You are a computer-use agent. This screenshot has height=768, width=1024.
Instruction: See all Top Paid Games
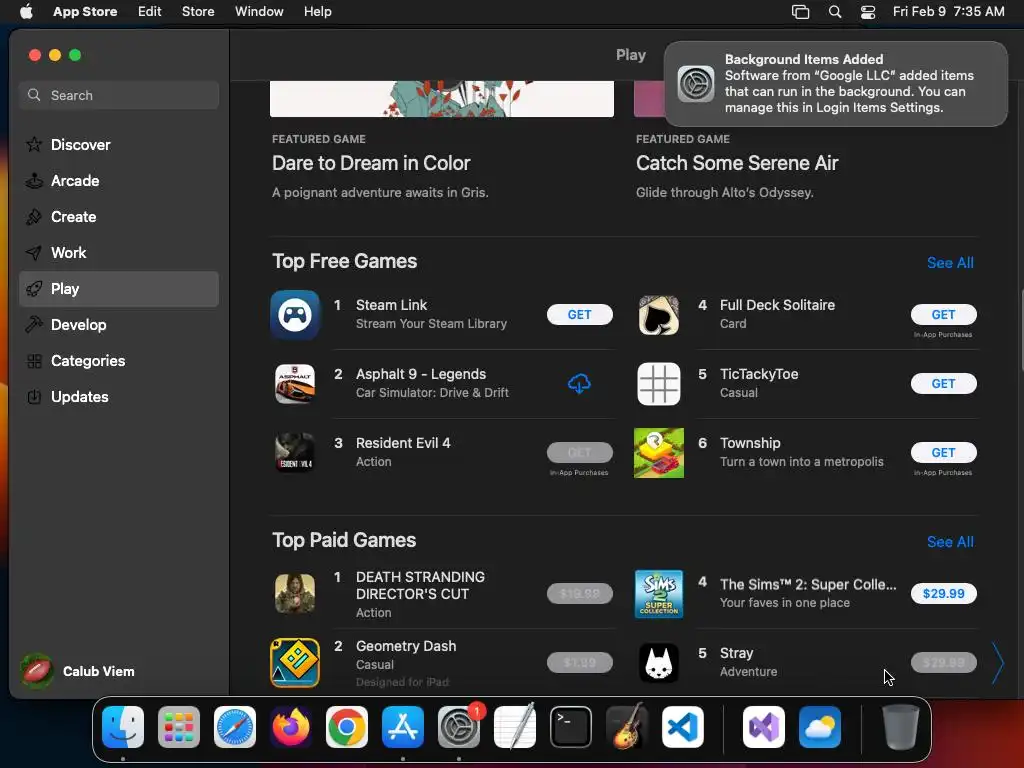(950, 542)
